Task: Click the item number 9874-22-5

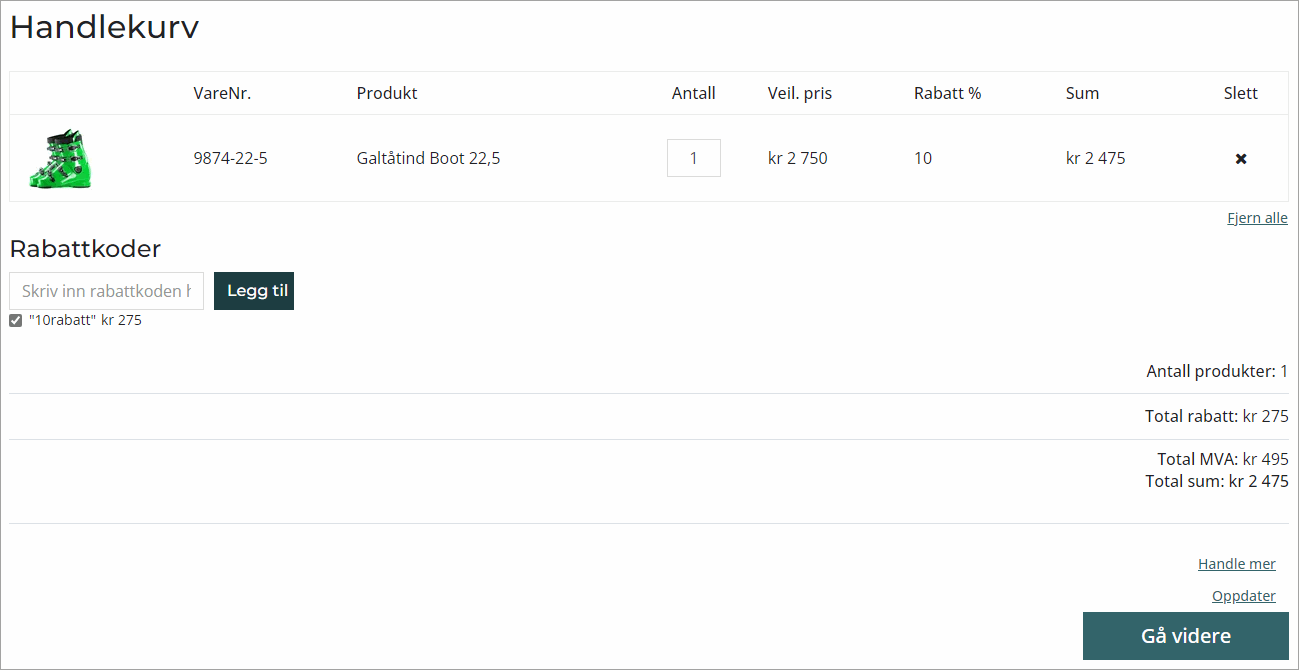Action: (230, 158)
